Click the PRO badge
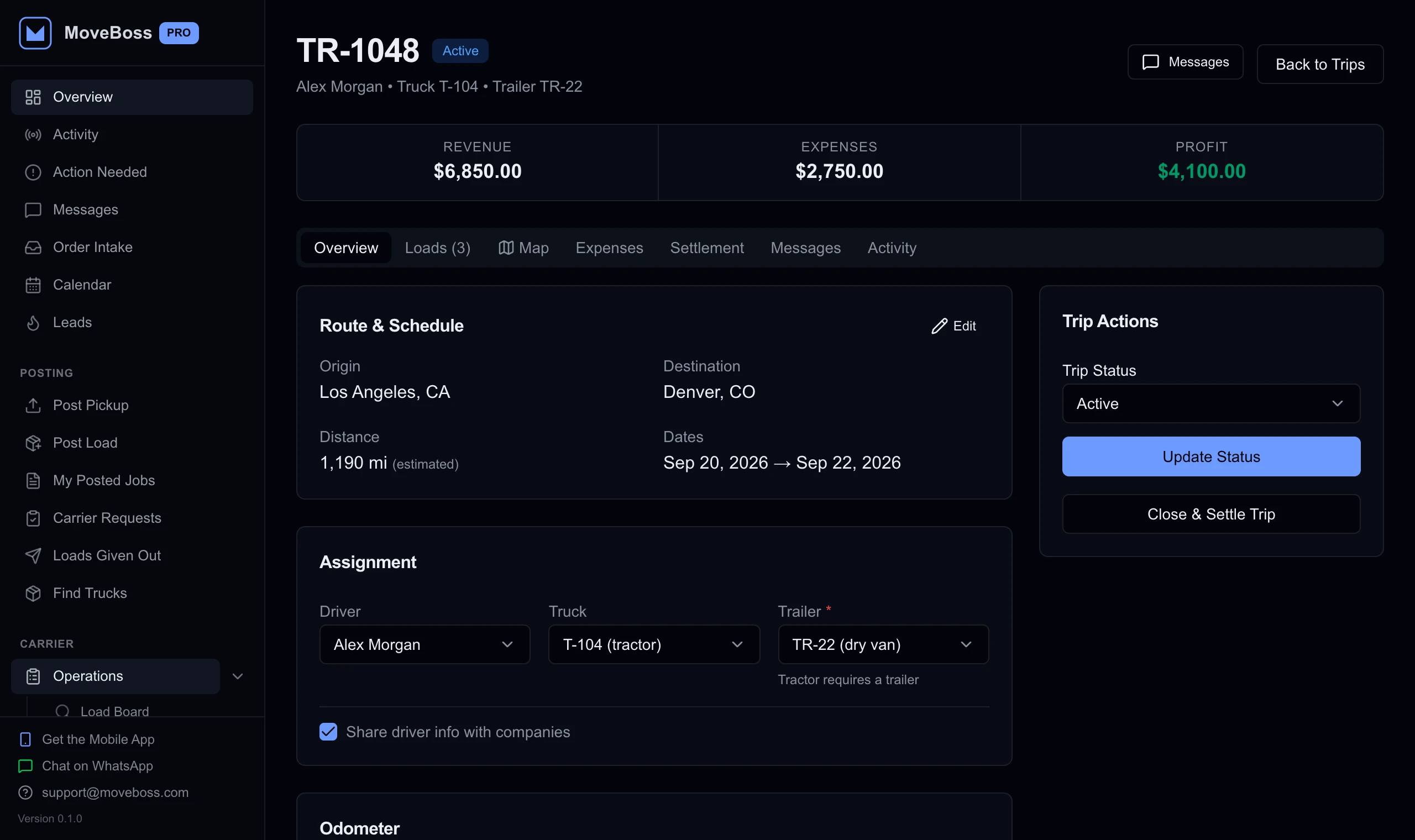Screen dimensions: 1415x840 [179, 33]
